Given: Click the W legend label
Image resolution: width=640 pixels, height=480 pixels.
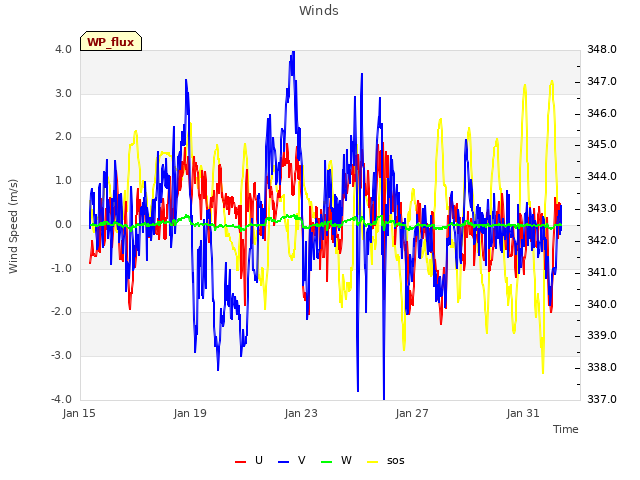Looking at the screenshot, I should 346,460.
